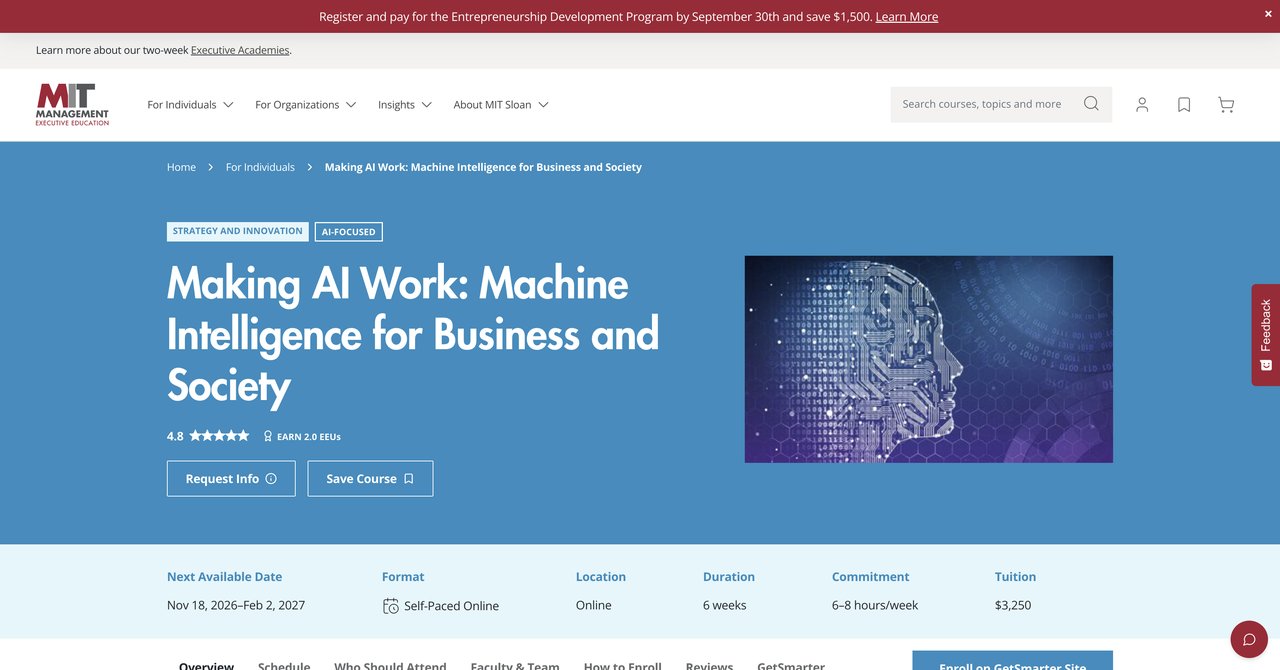
Task: Switch to the Faculty & Team tab
Action: pyautogui.click(x=515, y=666)
